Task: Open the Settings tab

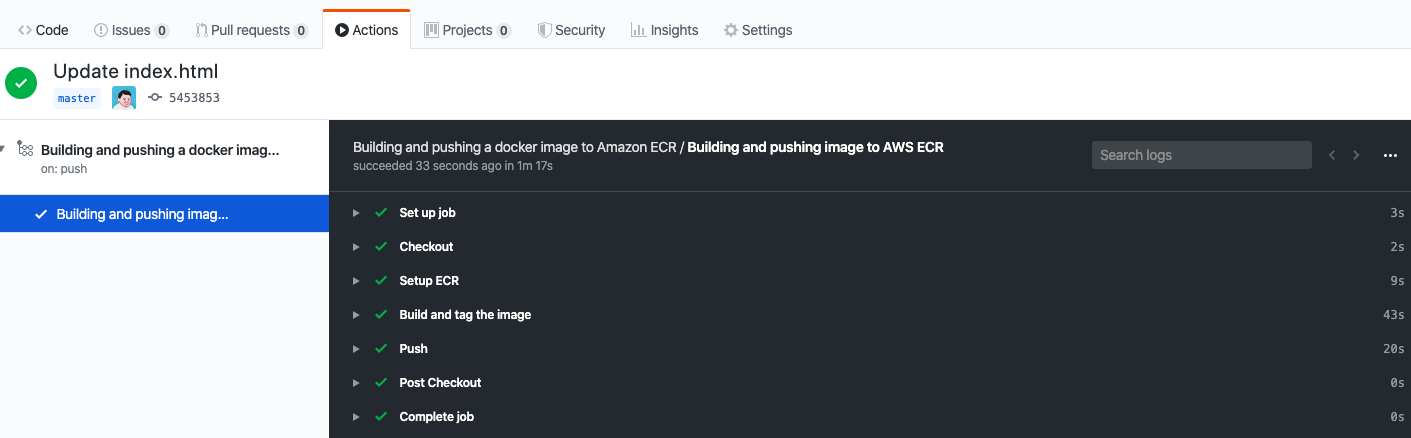Action: click(x=758, y=30)
